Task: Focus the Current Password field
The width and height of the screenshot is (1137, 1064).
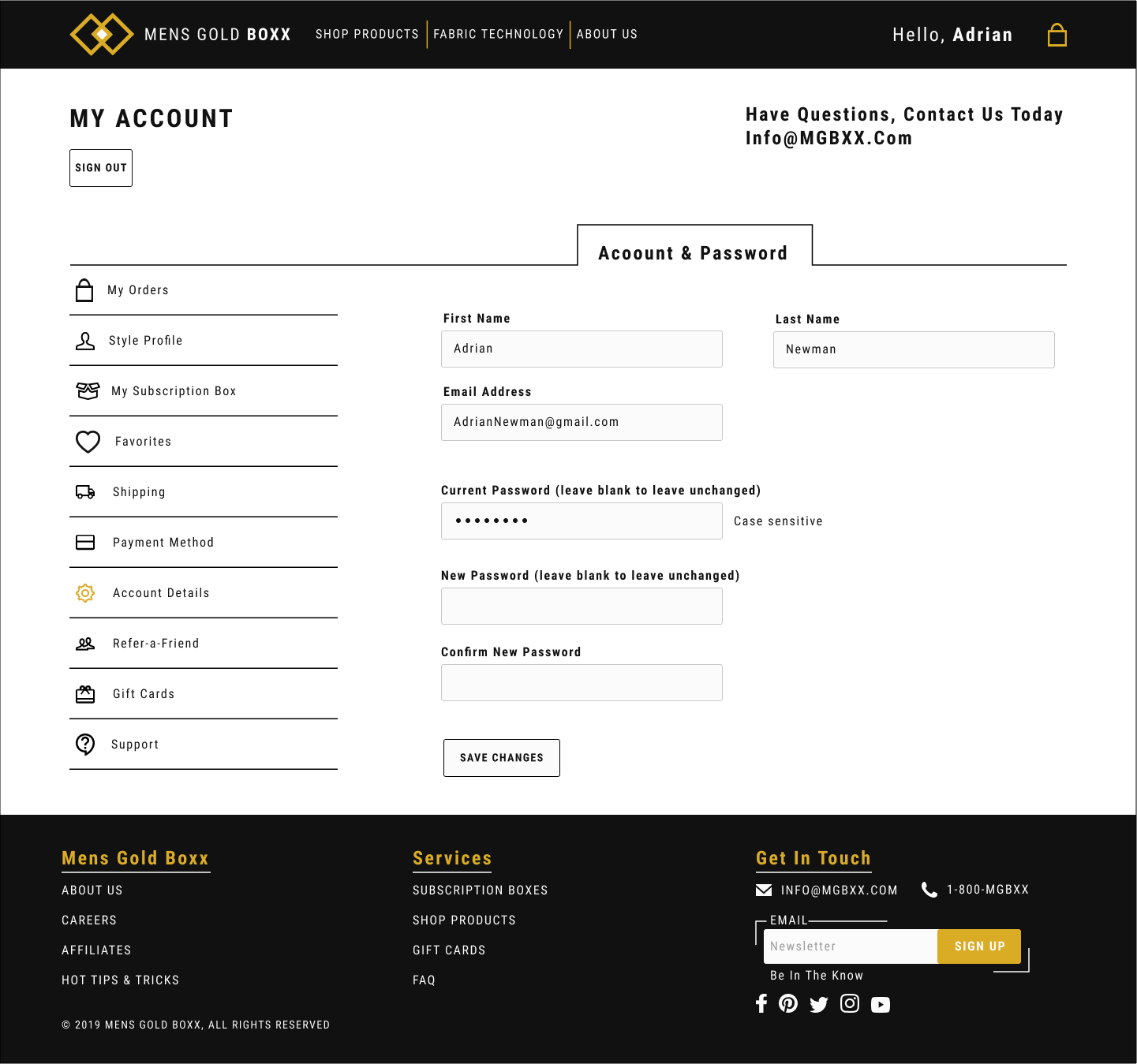Action: click(x=582, y=521)
